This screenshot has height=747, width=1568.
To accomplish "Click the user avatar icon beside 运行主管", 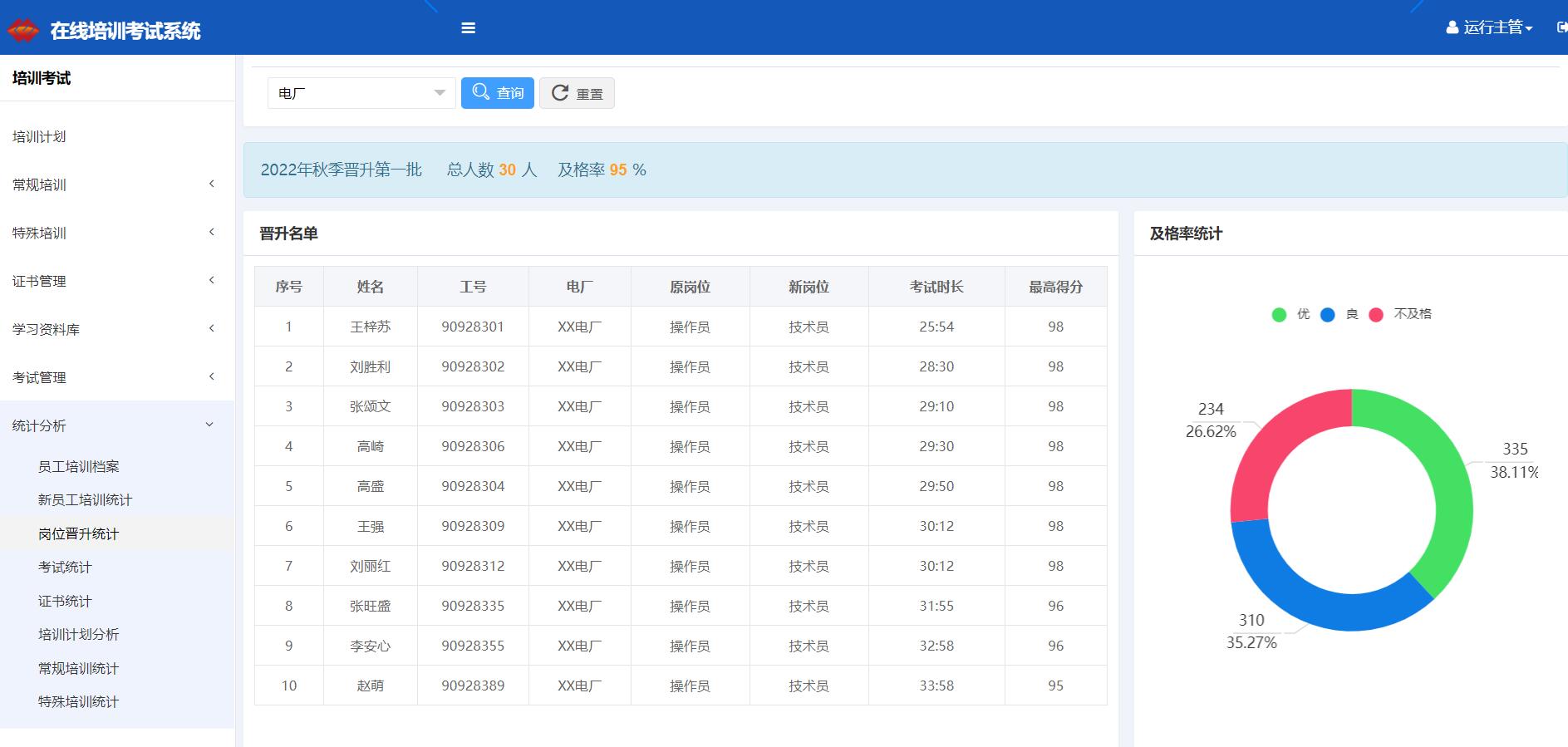I will 1452,27.
